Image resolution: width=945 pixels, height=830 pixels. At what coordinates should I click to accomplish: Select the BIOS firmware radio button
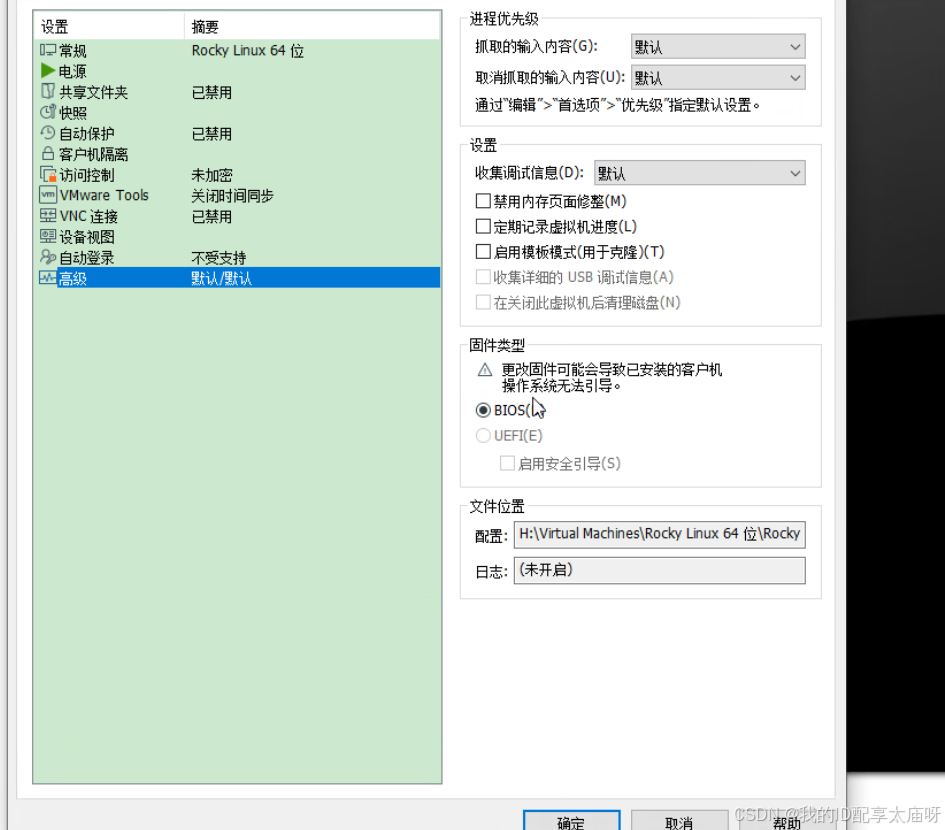pyautogui.click(x=483, y=410)
